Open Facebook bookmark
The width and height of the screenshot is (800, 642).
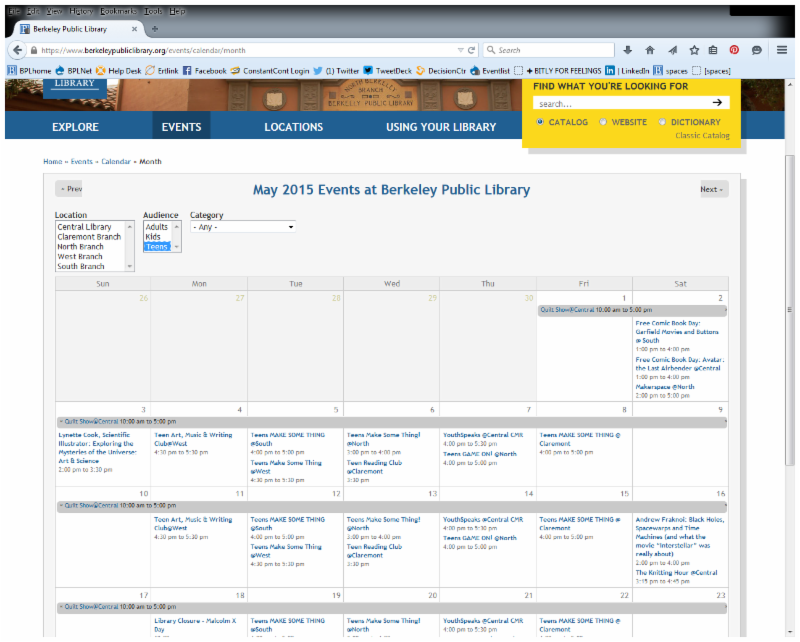click(x=204, y=71)
